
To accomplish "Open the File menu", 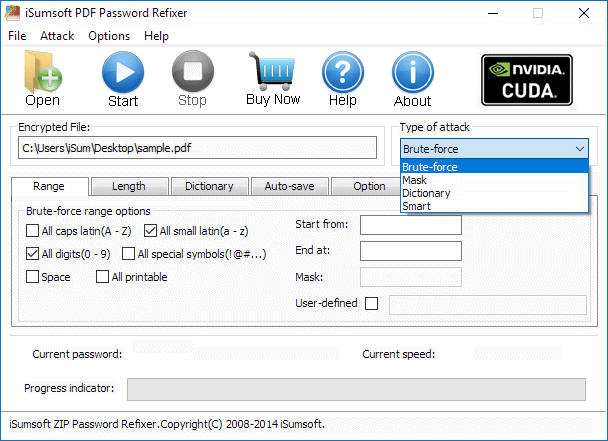I will (x=17, y=36).
